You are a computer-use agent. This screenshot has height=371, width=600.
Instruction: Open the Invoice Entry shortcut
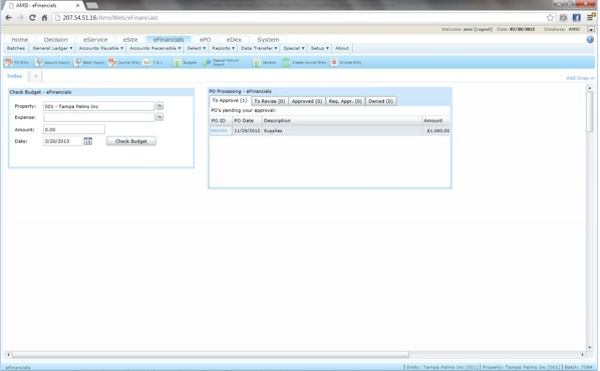click(346, 62)
